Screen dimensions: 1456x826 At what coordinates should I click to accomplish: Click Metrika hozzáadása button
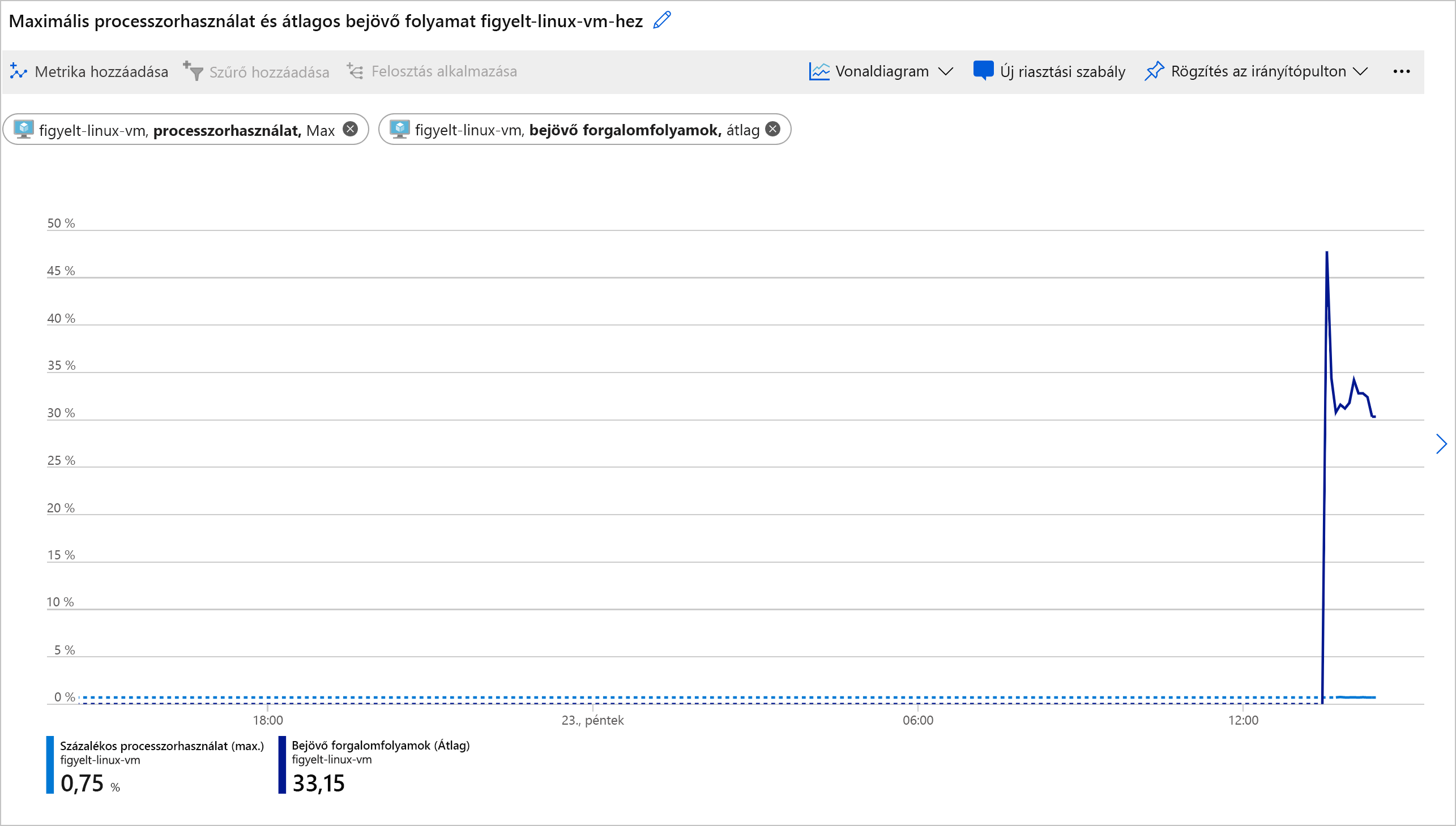(89, 71)
